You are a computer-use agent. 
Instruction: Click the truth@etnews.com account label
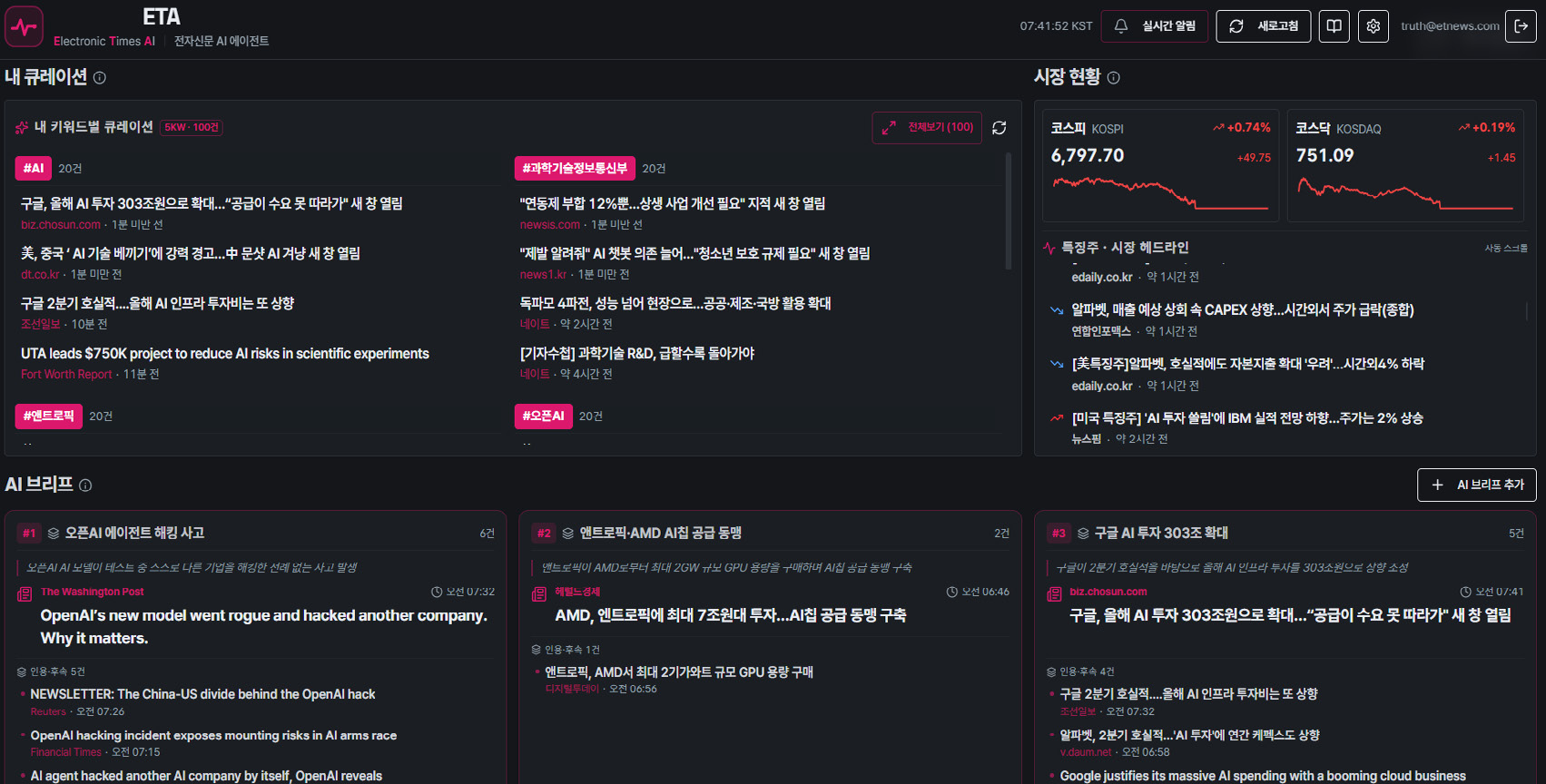tap(1450, 26)
